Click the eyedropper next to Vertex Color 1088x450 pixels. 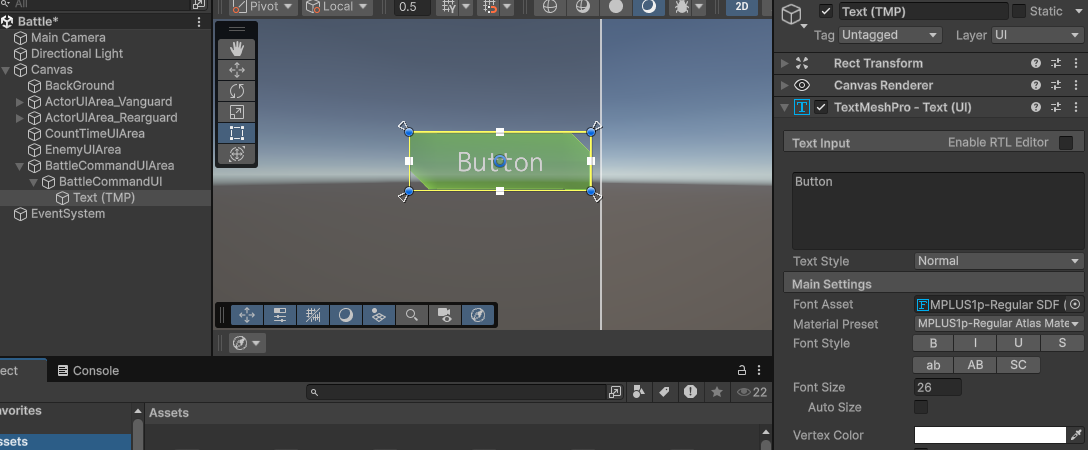(x=1076, y=435)
